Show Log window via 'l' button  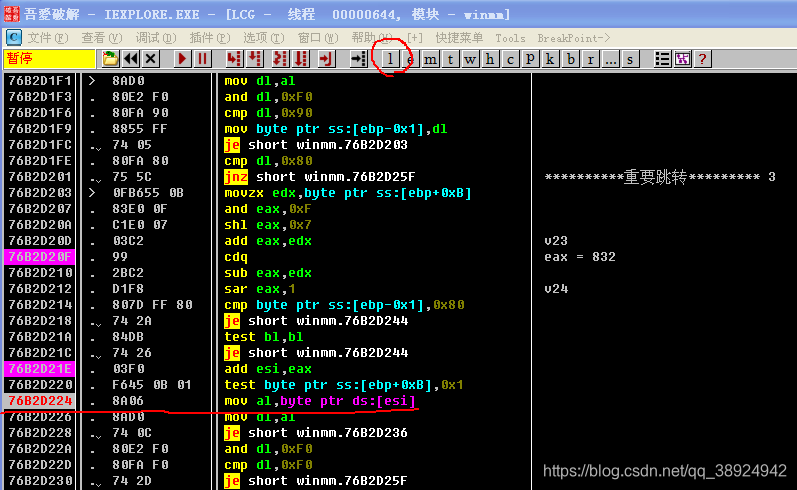pos(390,59)
